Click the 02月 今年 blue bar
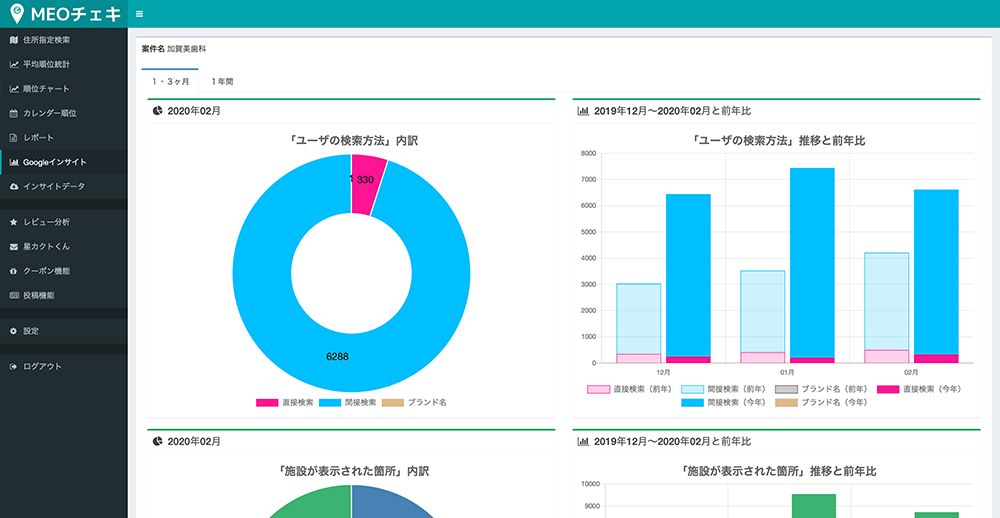The image size is (1000, 518). coord(936,272)
